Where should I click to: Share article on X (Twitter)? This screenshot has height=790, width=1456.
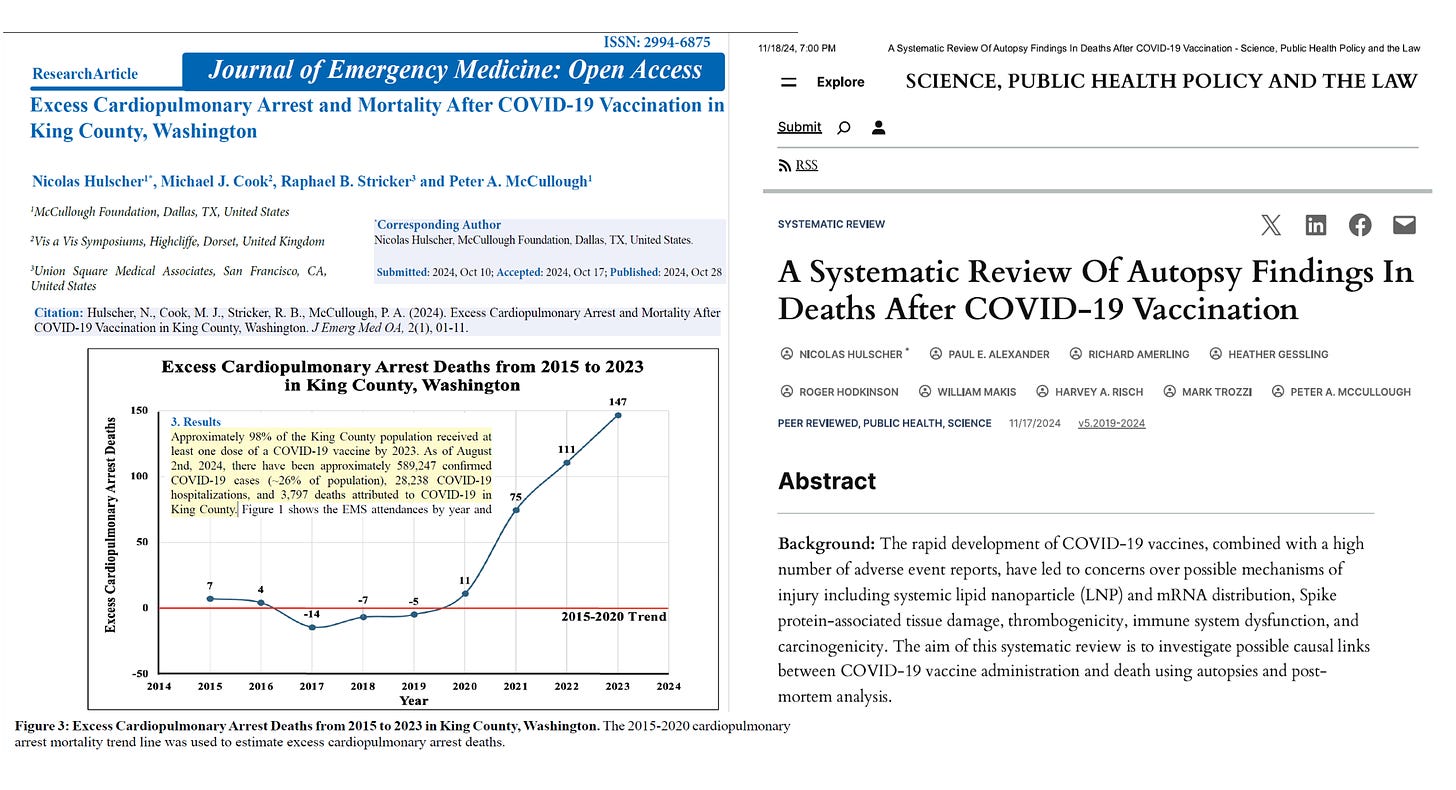[x=1271, y=225]
